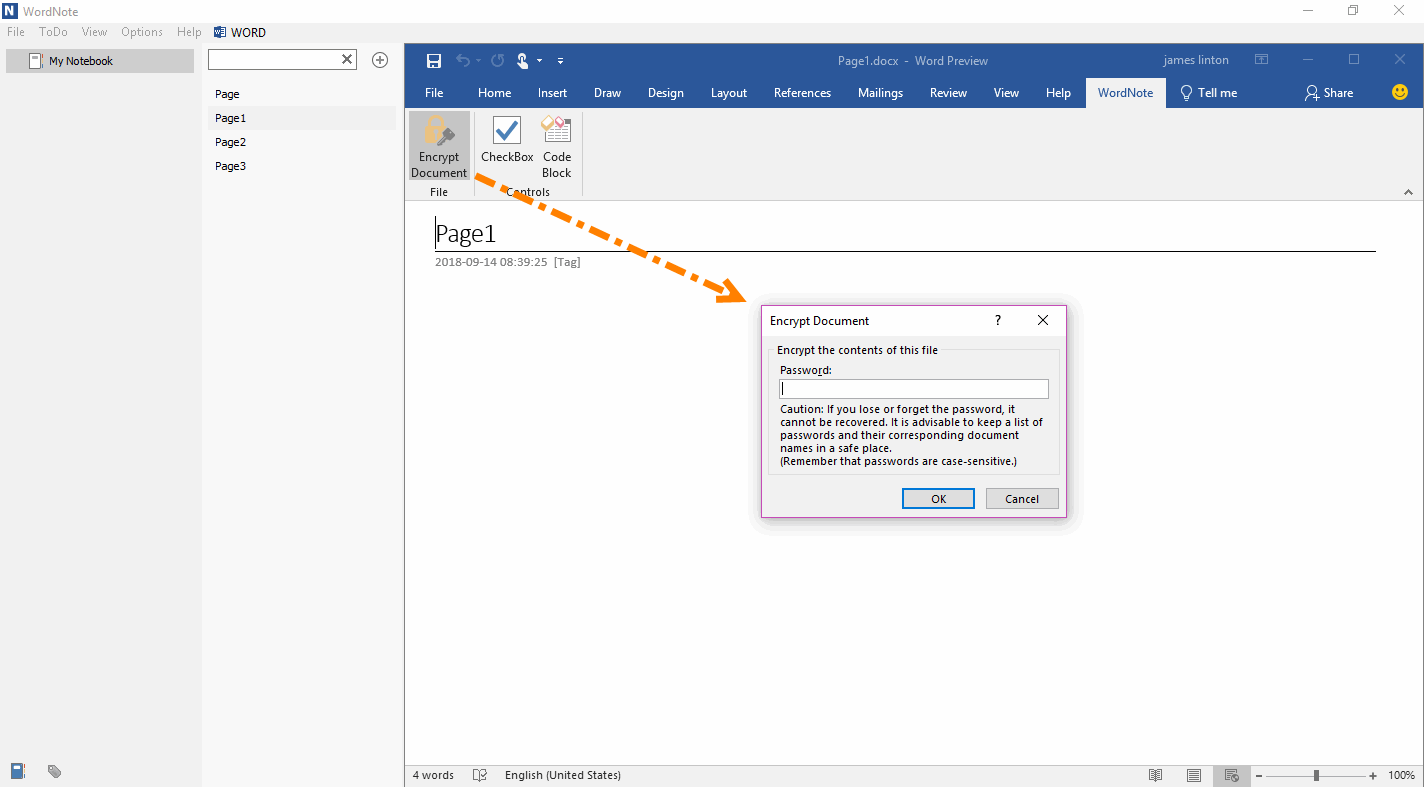Click the Page1 title heading

466,234
